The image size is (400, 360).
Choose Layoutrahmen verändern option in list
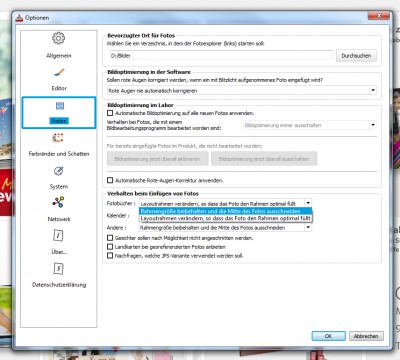coord(226,218)
